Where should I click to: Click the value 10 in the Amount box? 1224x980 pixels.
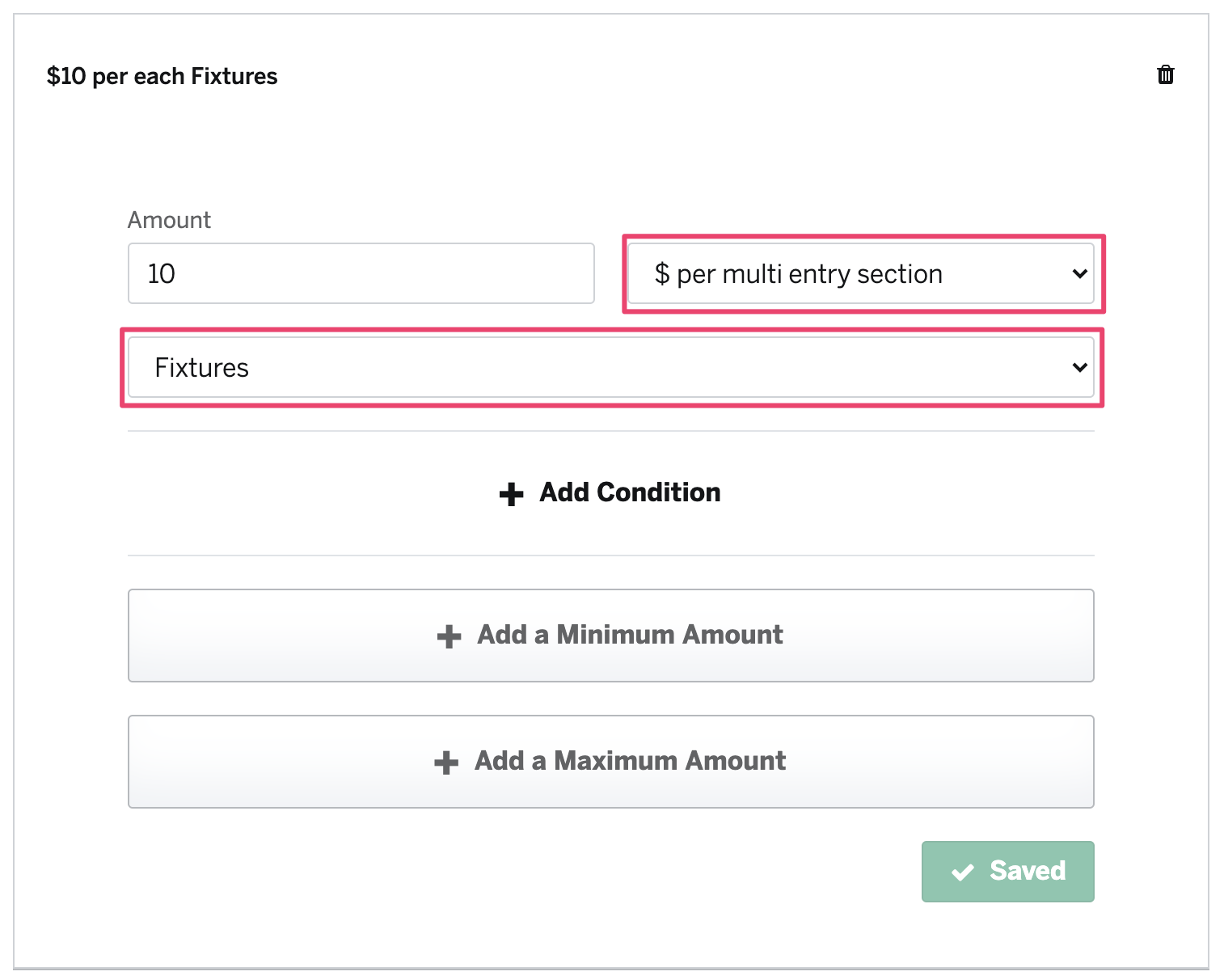(x=161, y=273)
